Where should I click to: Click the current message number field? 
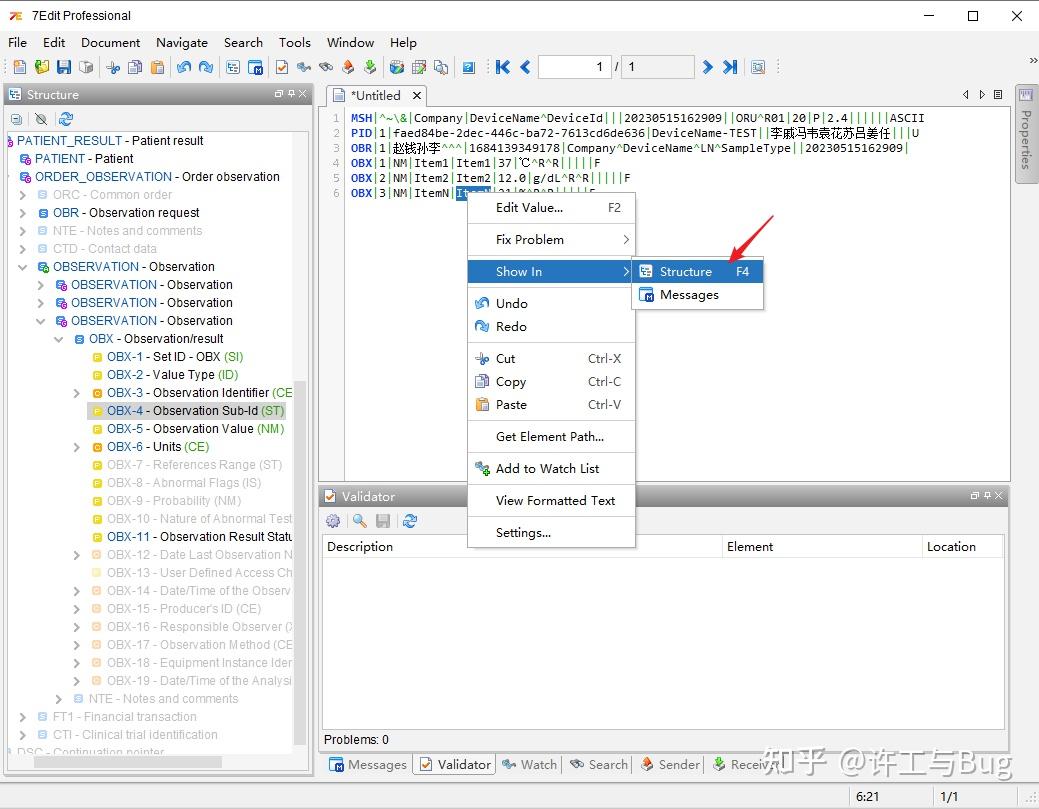pyautogui.click(x=574, y=67)
